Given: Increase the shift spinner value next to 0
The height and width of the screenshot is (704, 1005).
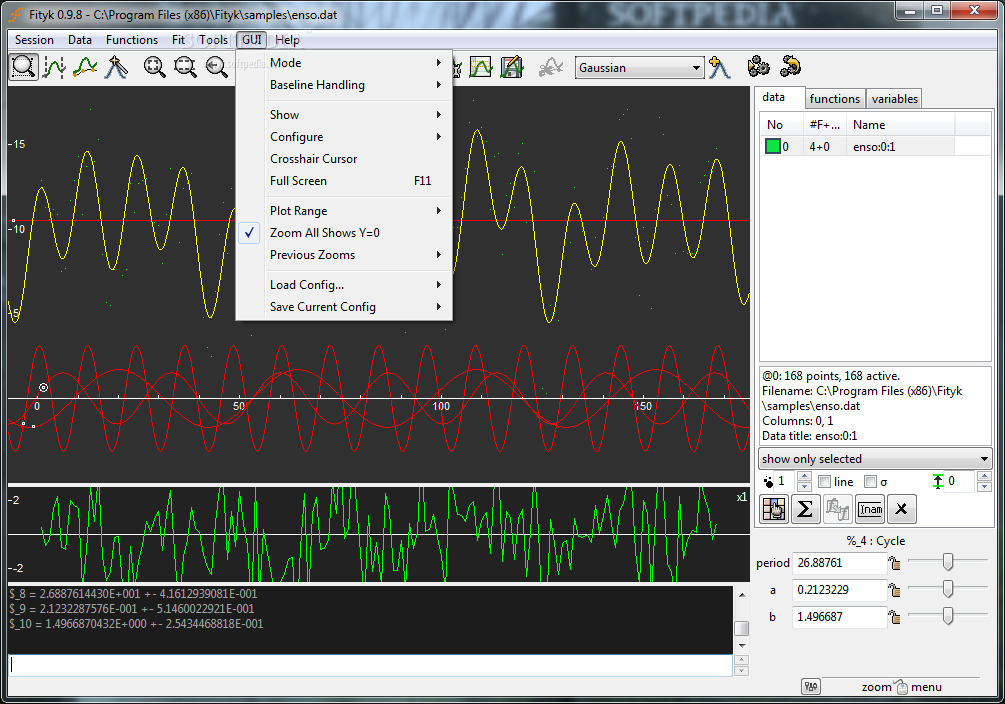Looking at the screenshot, I should 984,476.
